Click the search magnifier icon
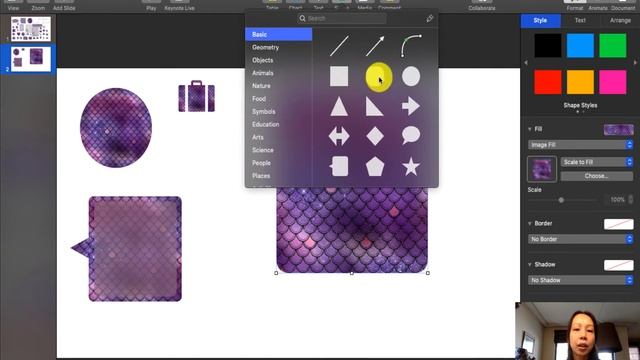Viewport: 640px width, 360px height. point(302,18)
